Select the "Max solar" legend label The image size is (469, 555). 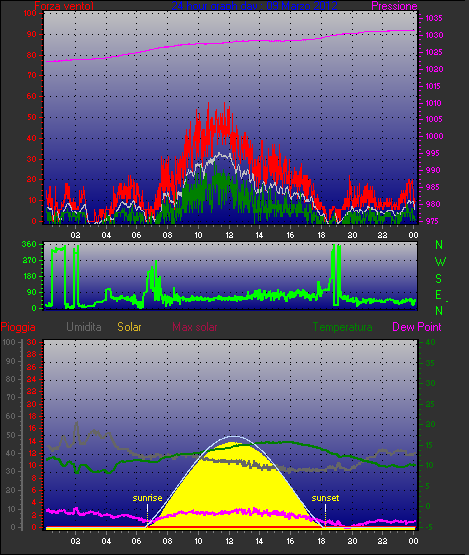click(195, 327)
